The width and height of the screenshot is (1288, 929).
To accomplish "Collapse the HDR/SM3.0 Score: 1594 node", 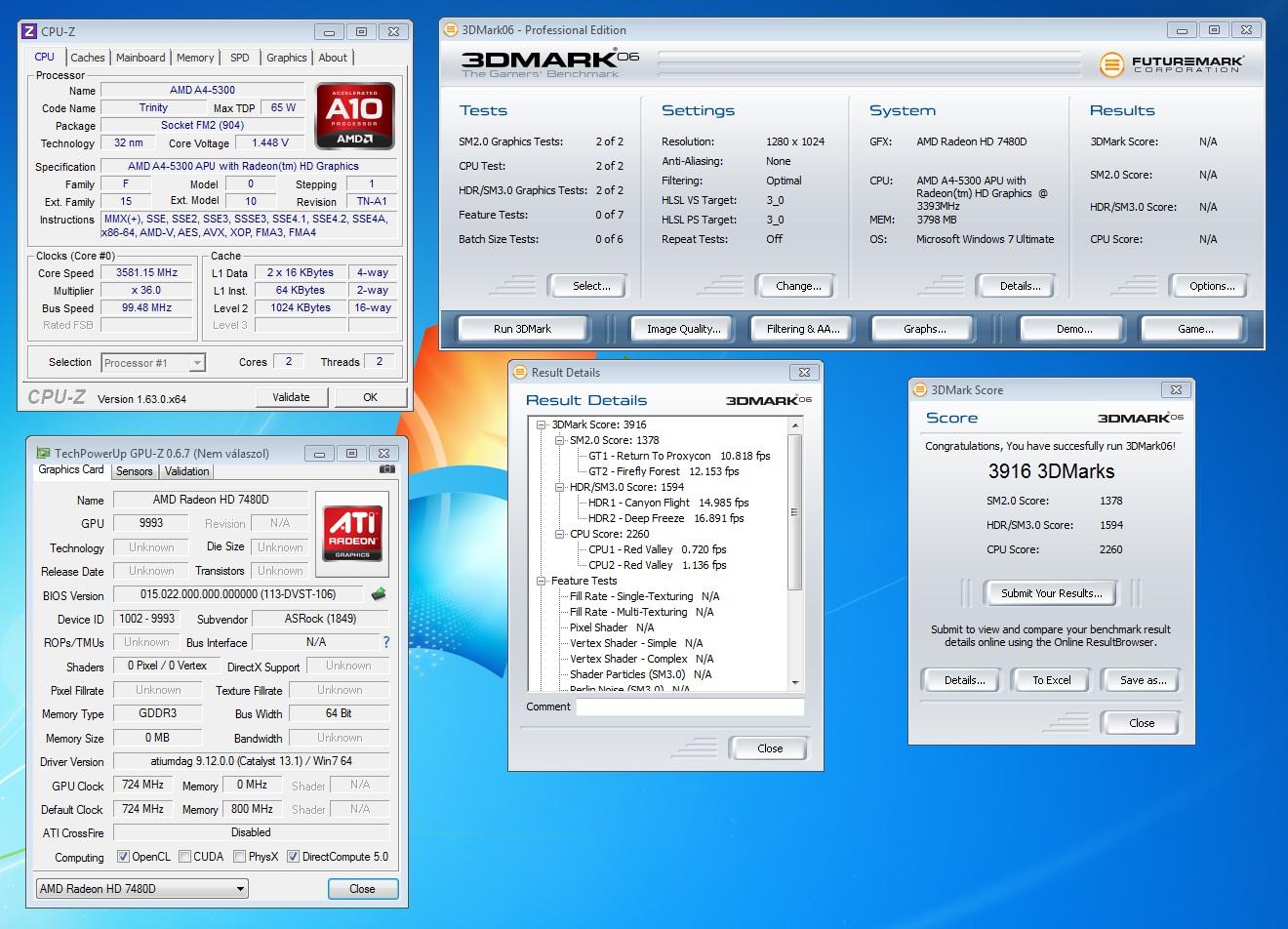I will pos(560,487).
